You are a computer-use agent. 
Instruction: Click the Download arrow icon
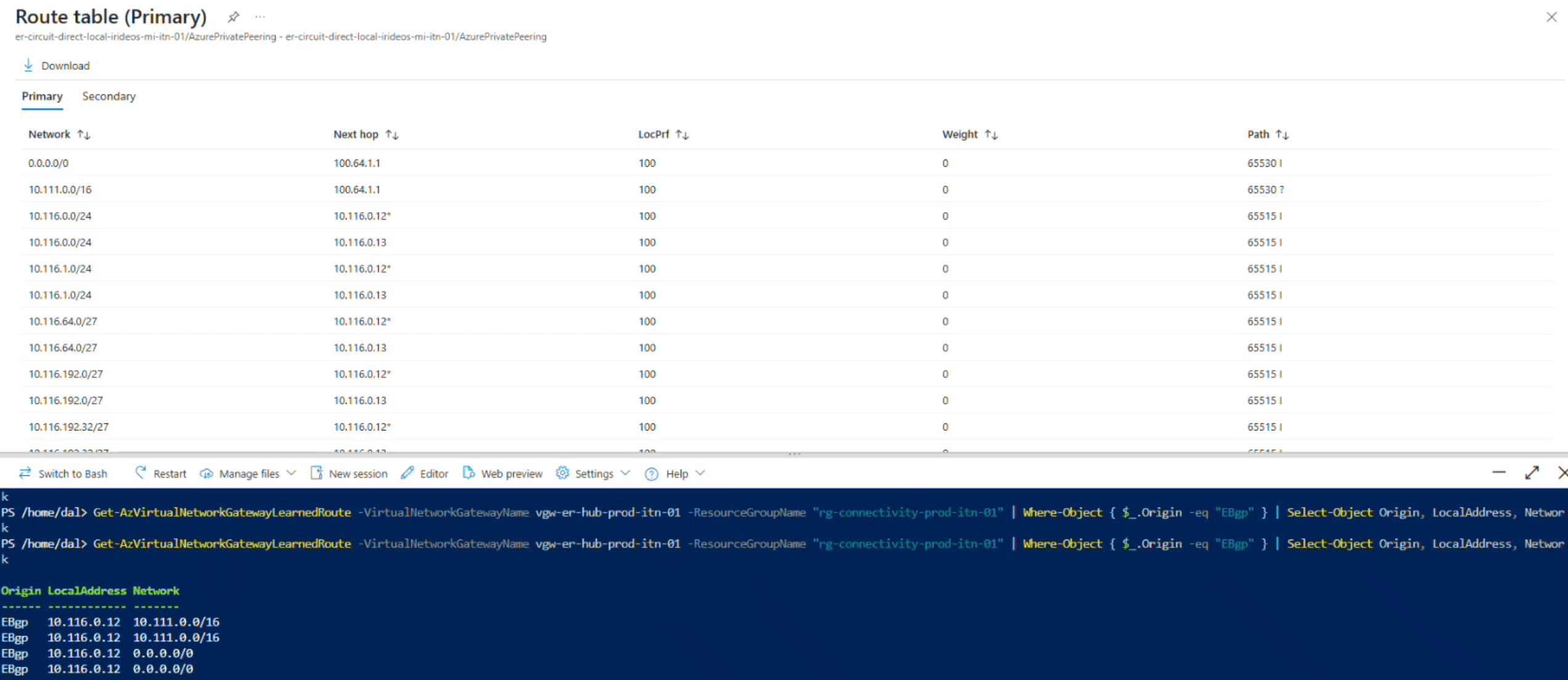point(28,65)
